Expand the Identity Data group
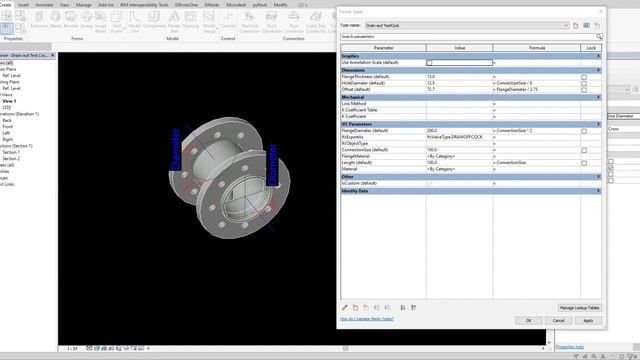Image resolution: width=640 pixels, height=360 pixels. point(598,191)
